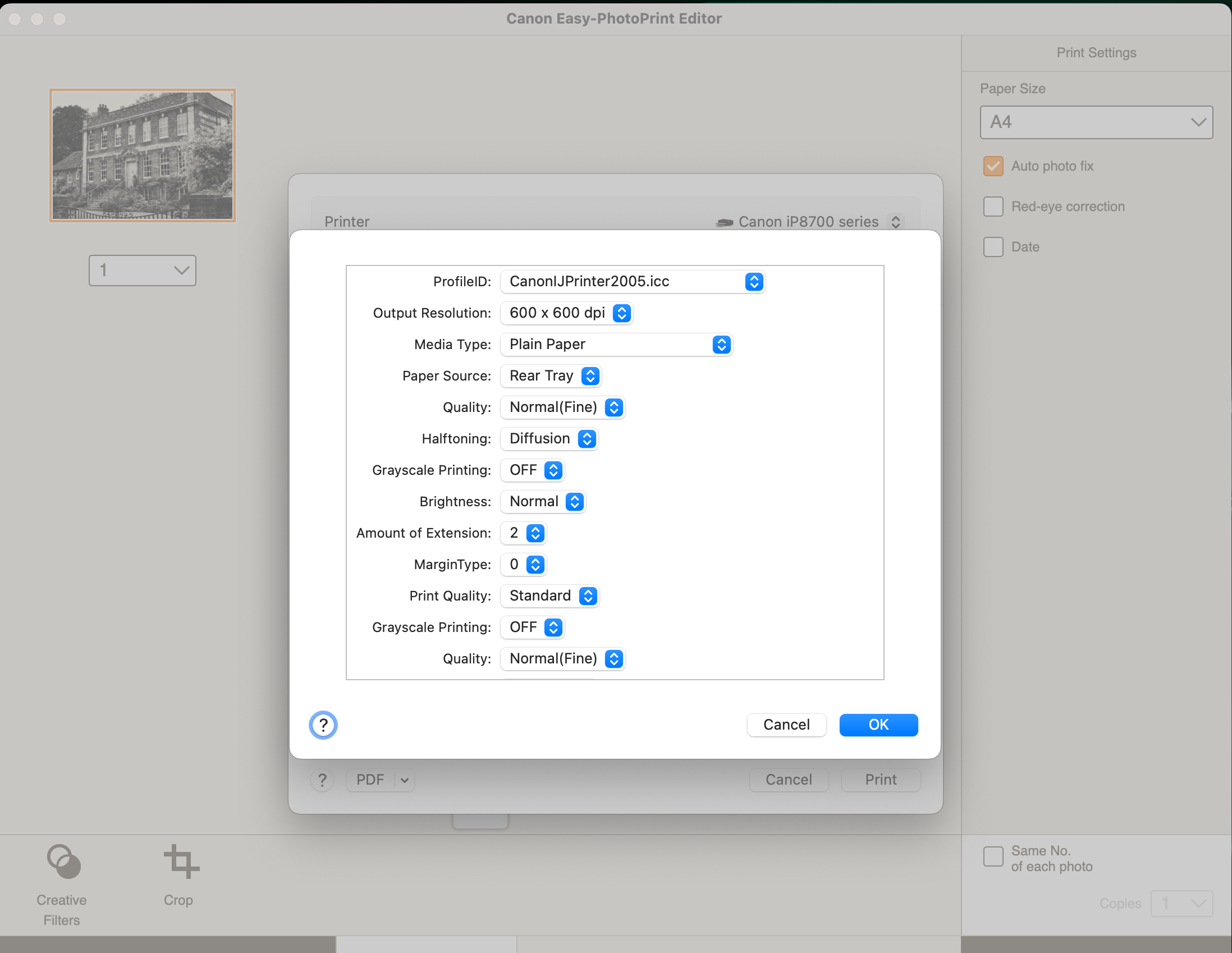Viewport: 1232px width, 953px height.
Task: Open the Media Type Plain Paper menu
Action: [616, 344]
